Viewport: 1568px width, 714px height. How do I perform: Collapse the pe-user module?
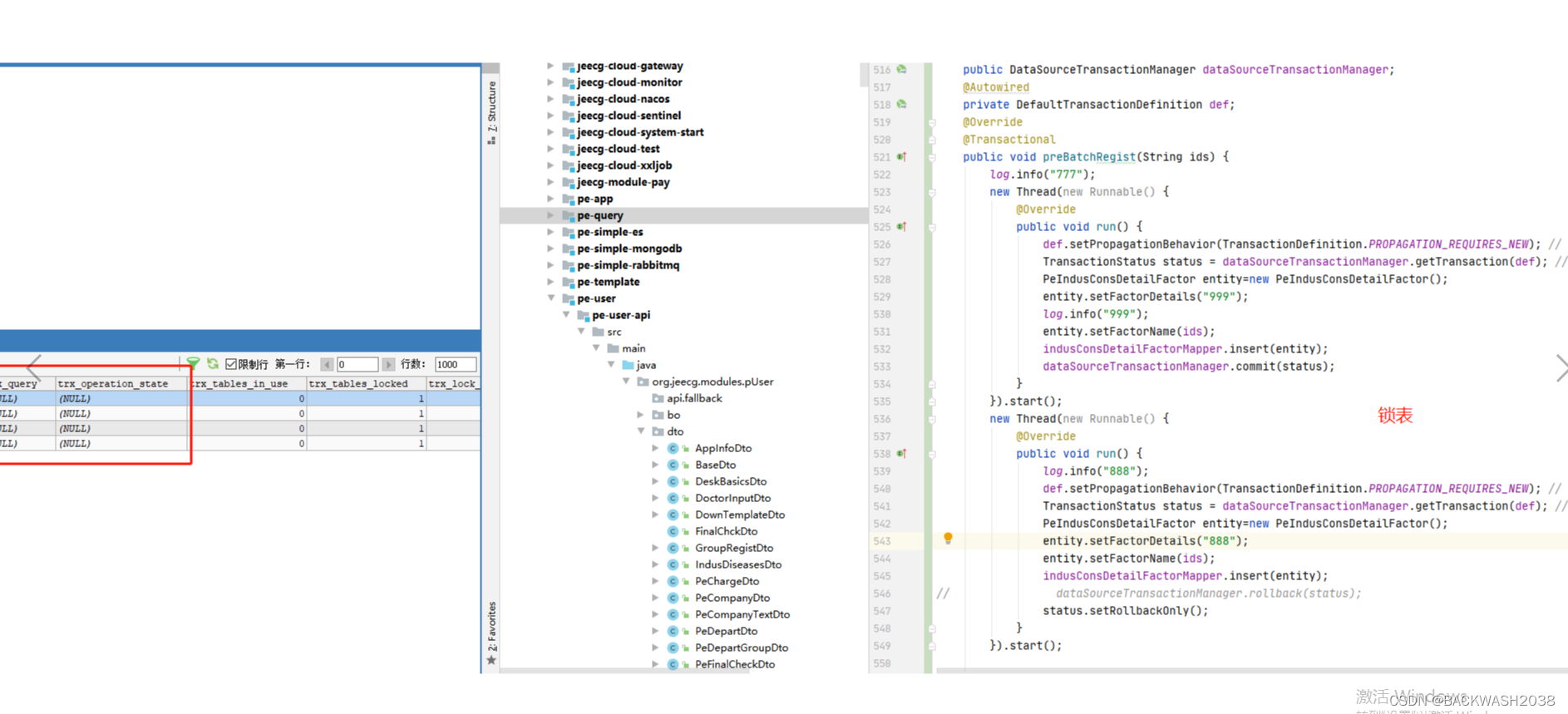coord(550,298)
